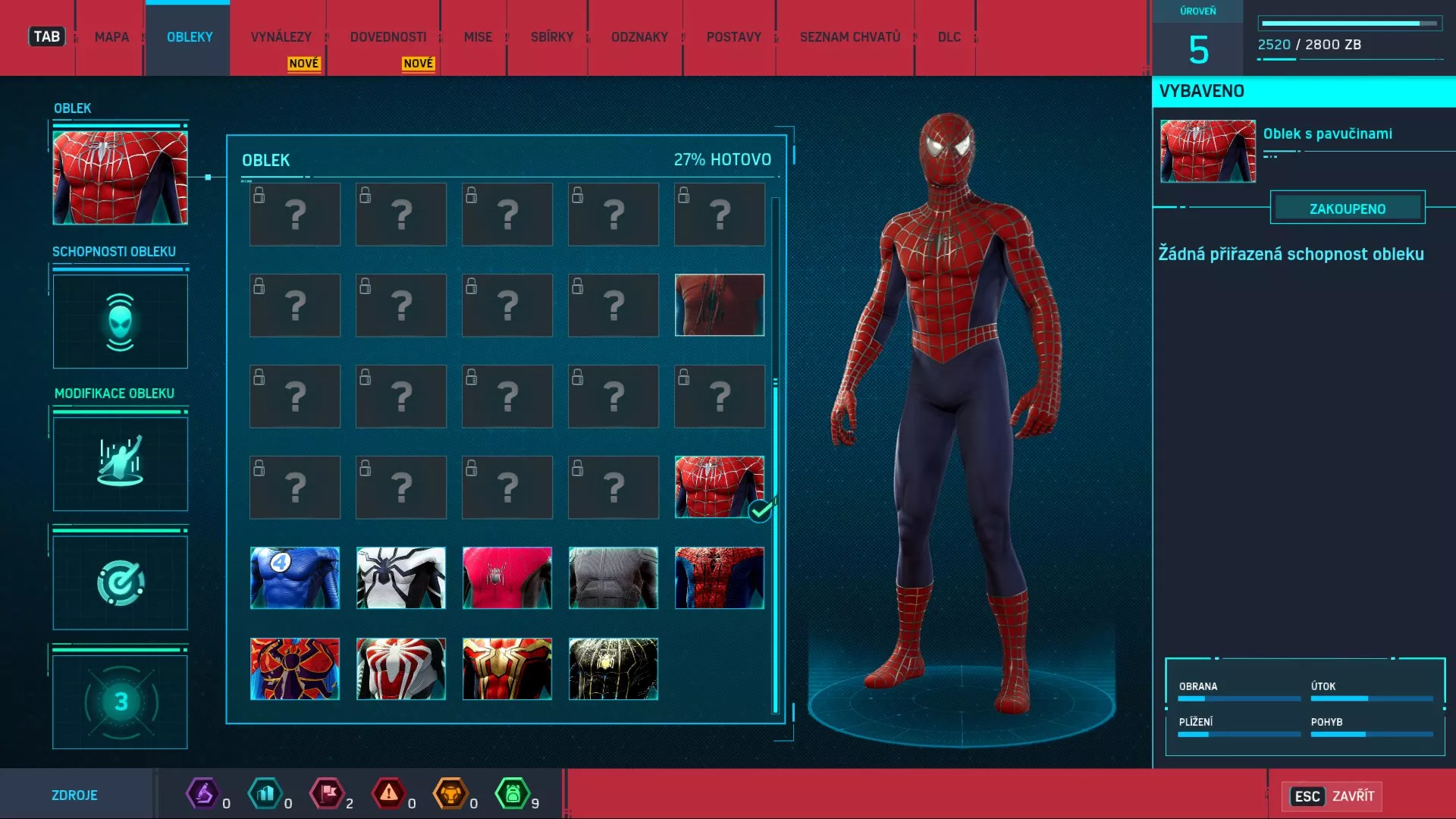1456x819 pixels.
Task: Open the target-gauge suit modification slot
Action: (x=120, y=582)
